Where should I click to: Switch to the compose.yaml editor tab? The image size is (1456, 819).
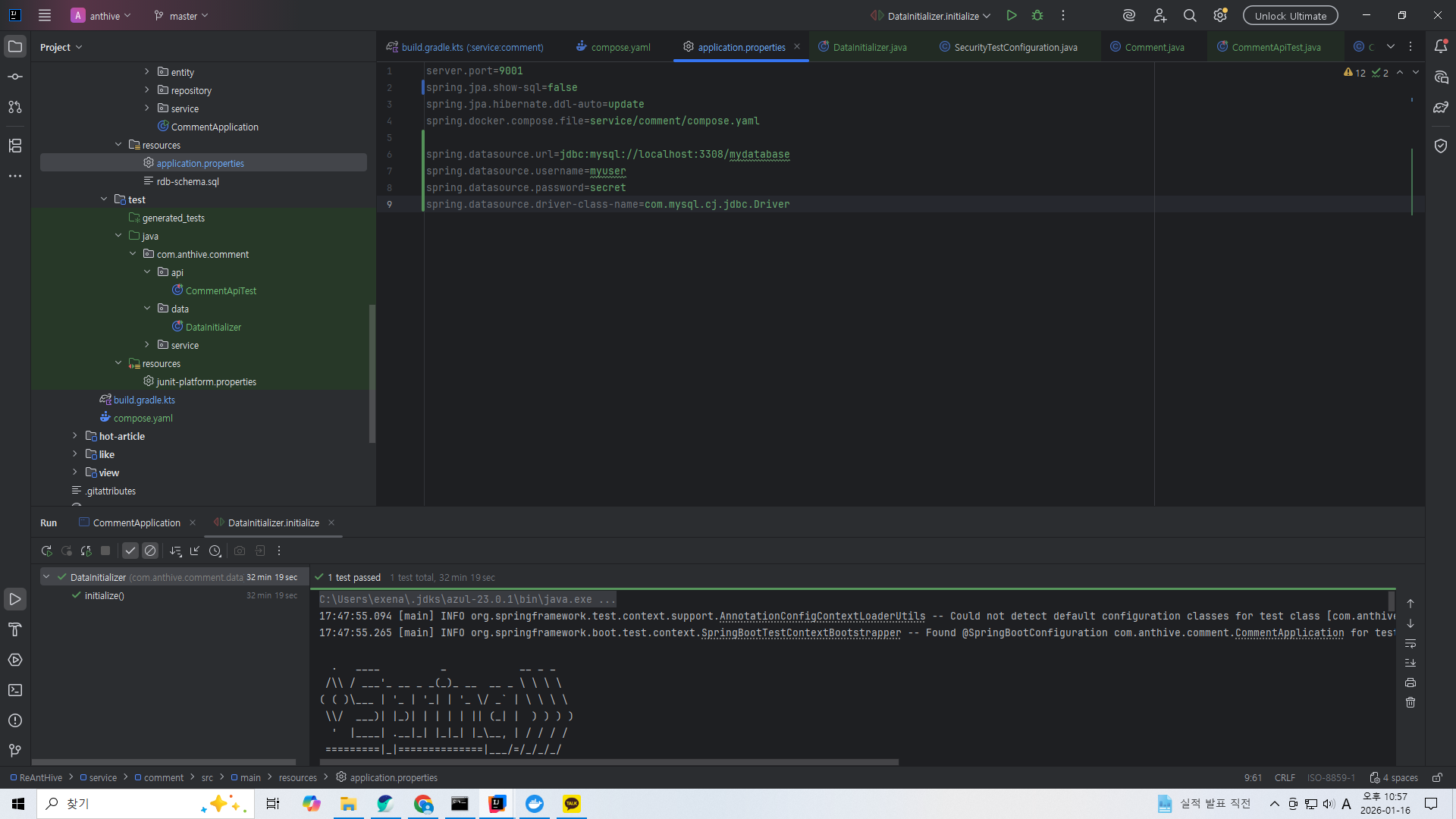click(620, 47)
